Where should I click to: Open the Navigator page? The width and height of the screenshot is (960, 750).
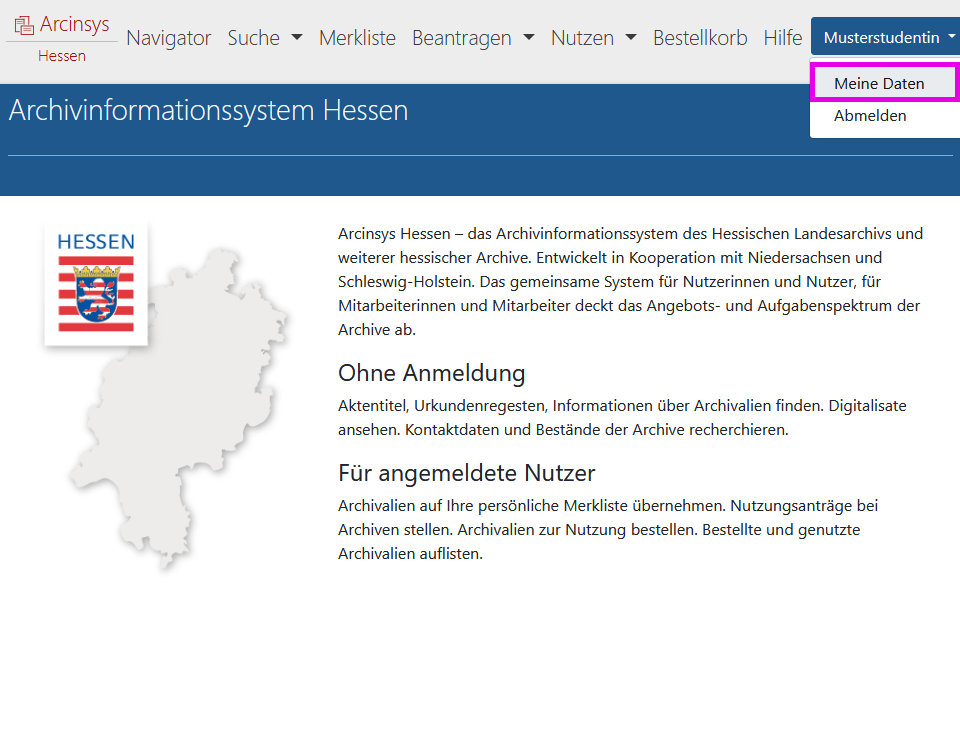(x=168, y=38)
